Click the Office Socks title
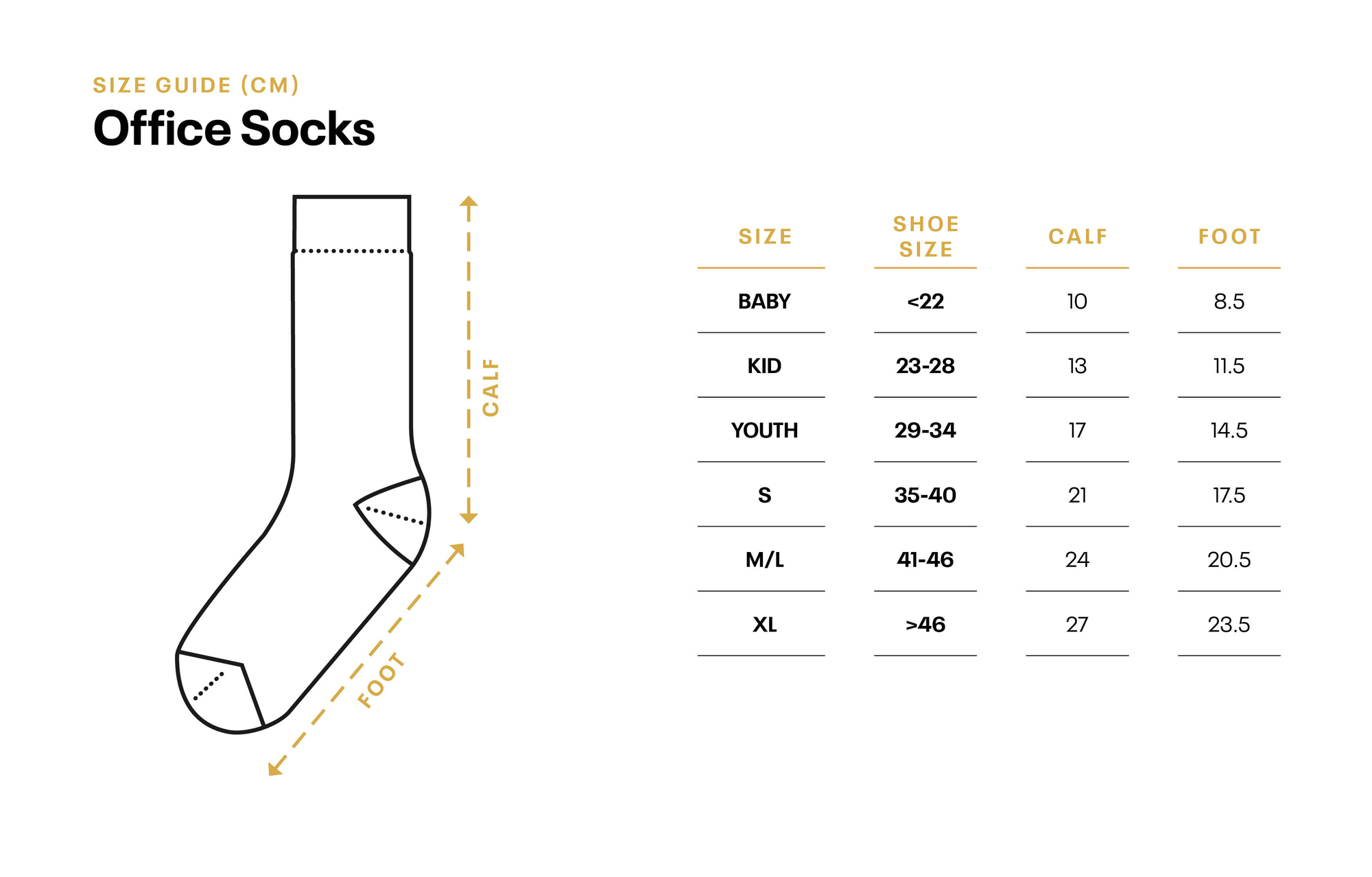The height and width of the screenshot is (877, 1372). point(234,128)
